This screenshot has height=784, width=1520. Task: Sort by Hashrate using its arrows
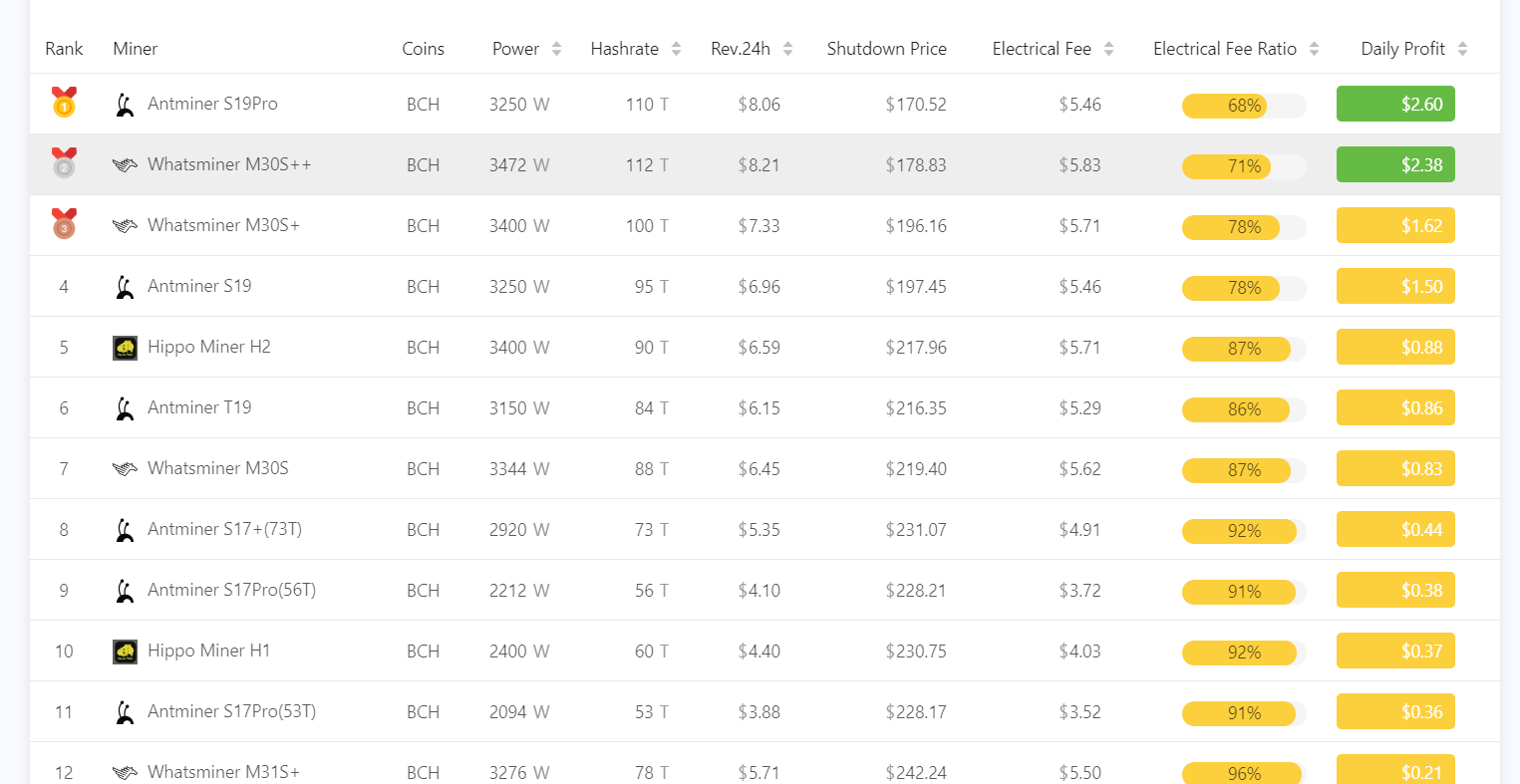(676, 49)
